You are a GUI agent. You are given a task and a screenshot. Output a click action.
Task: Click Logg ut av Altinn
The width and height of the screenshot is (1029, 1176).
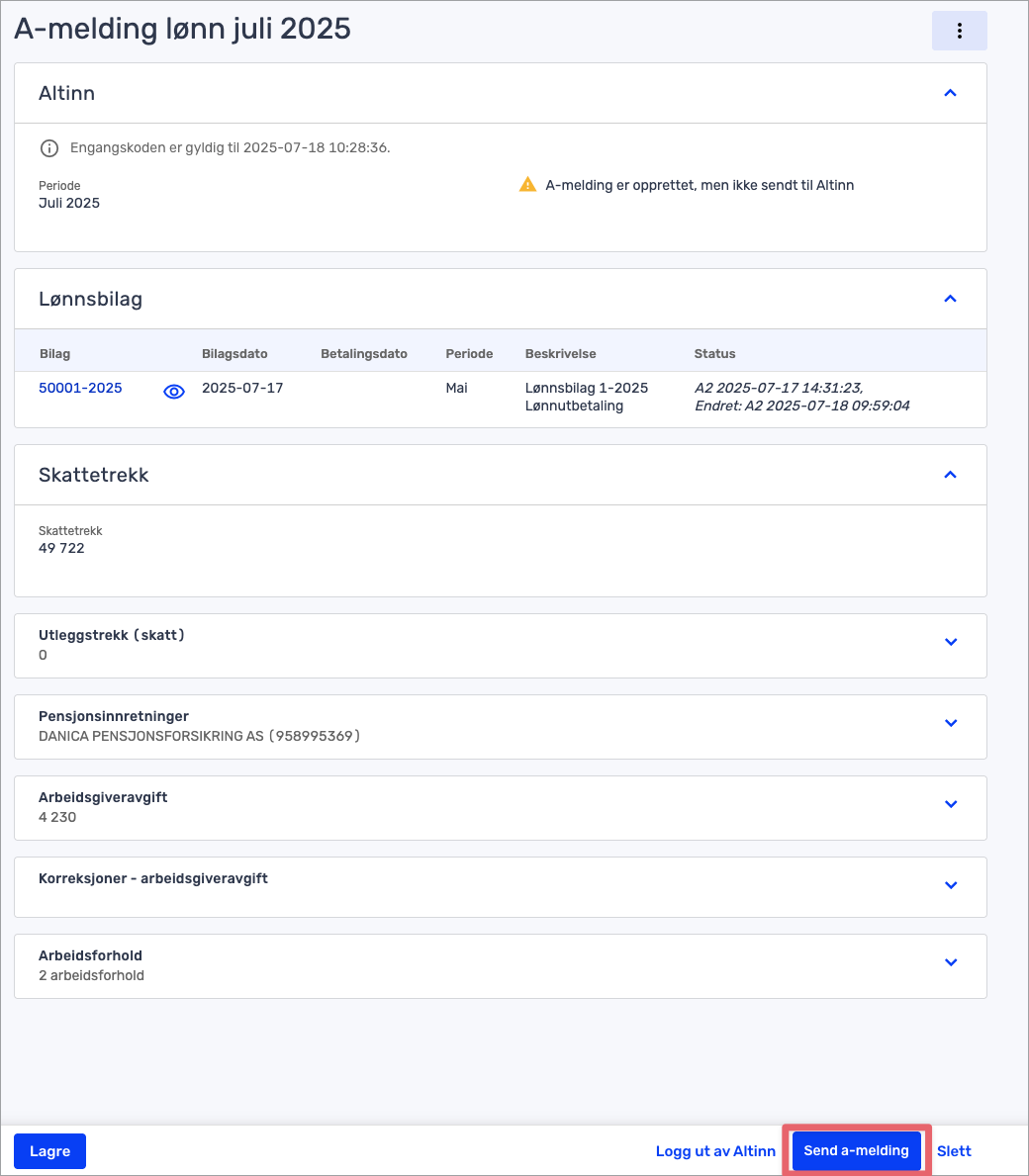click(x=715, y=1151)
